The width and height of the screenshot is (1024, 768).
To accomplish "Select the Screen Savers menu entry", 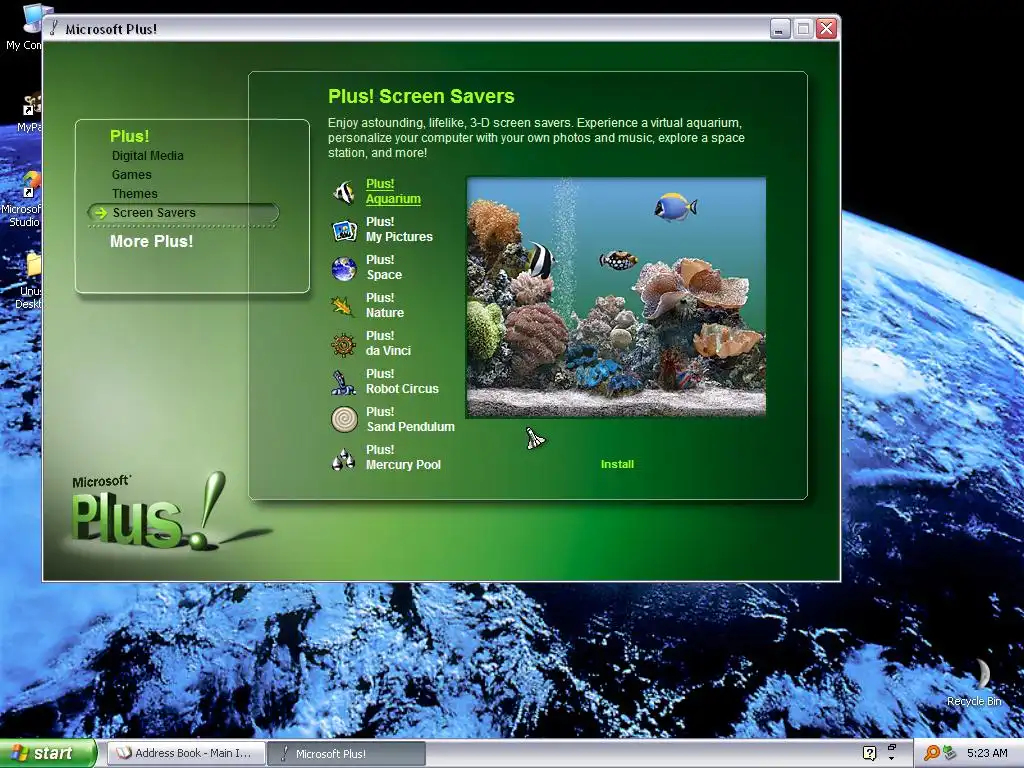I will (x=183, y=212).
